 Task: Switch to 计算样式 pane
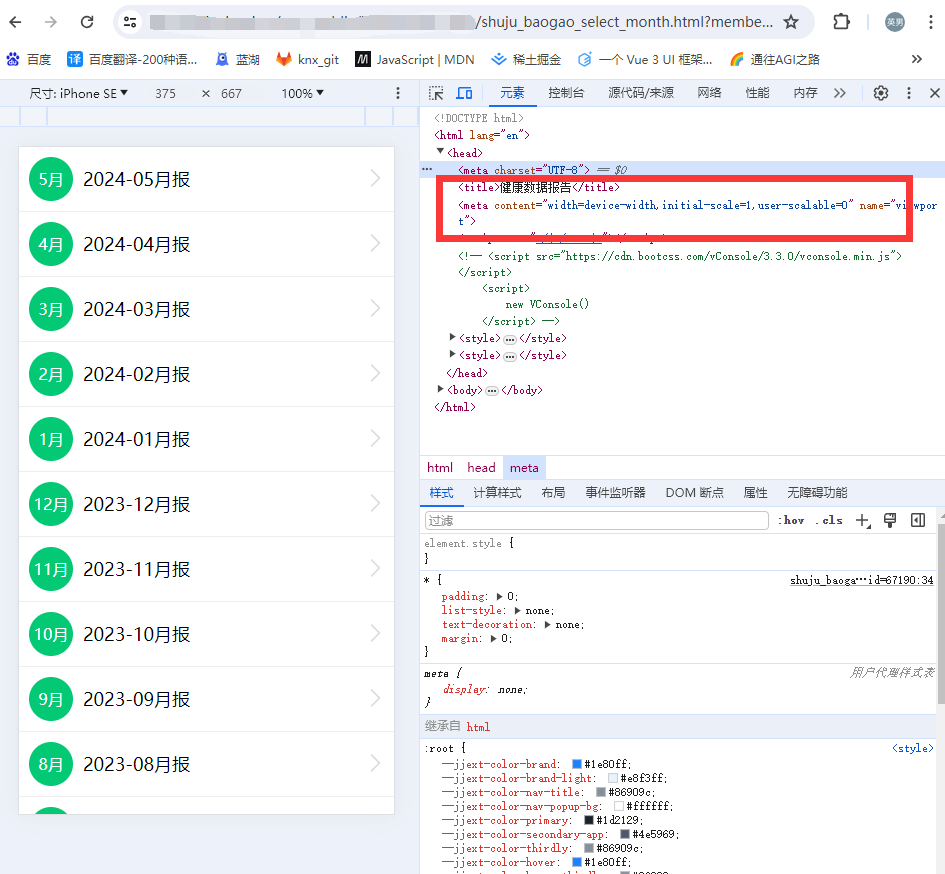click(497, 493)
